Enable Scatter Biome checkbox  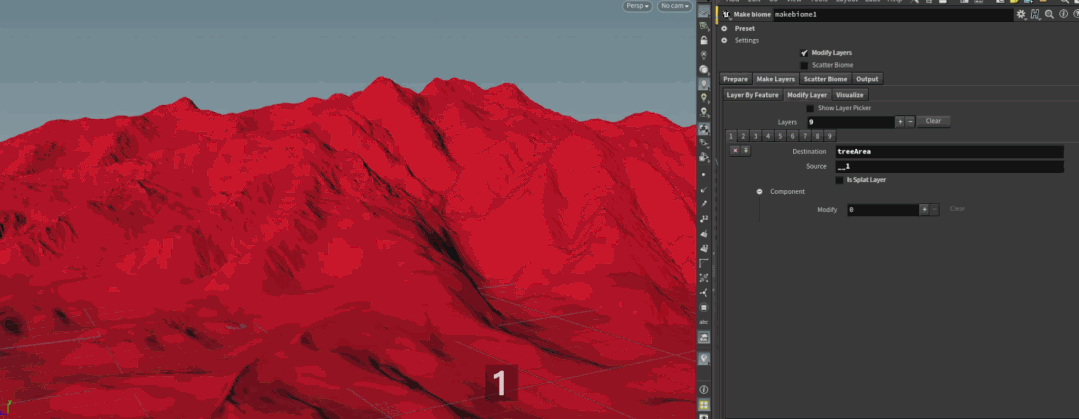[x=804, y=65]
